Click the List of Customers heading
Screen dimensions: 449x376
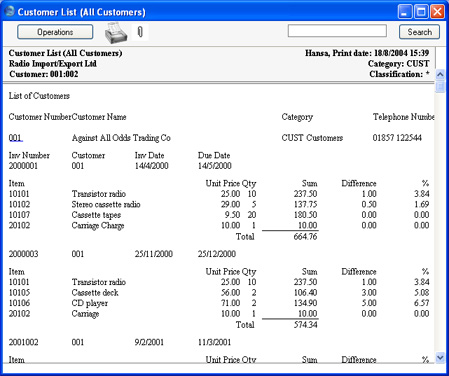39,96
